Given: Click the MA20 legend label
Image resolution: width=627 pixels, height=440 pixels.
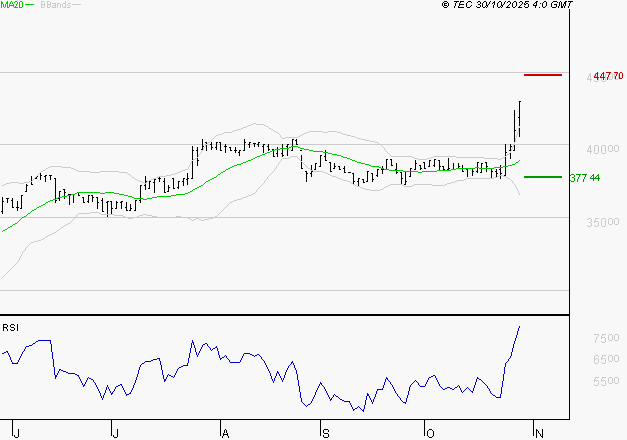Looking at the screenshot, I should [12, 4].
